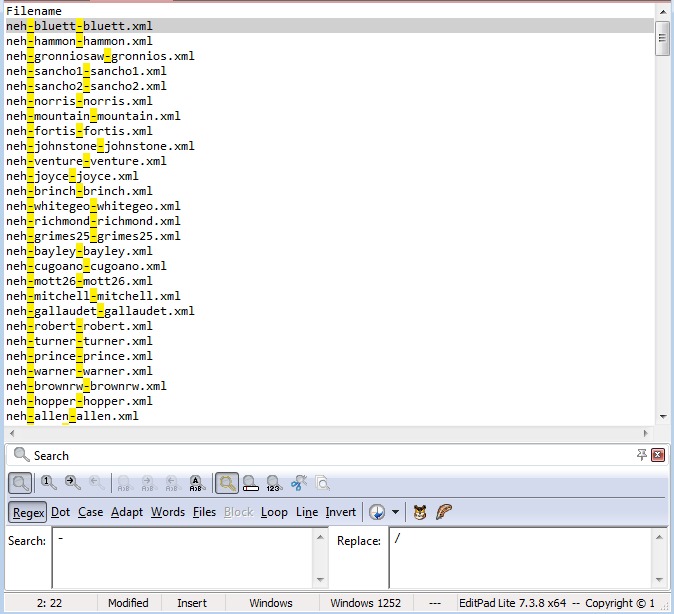Click the Replace box scroll-up arrow
Viewport: 674px width, 614px height.
click(x=659, y=537)
